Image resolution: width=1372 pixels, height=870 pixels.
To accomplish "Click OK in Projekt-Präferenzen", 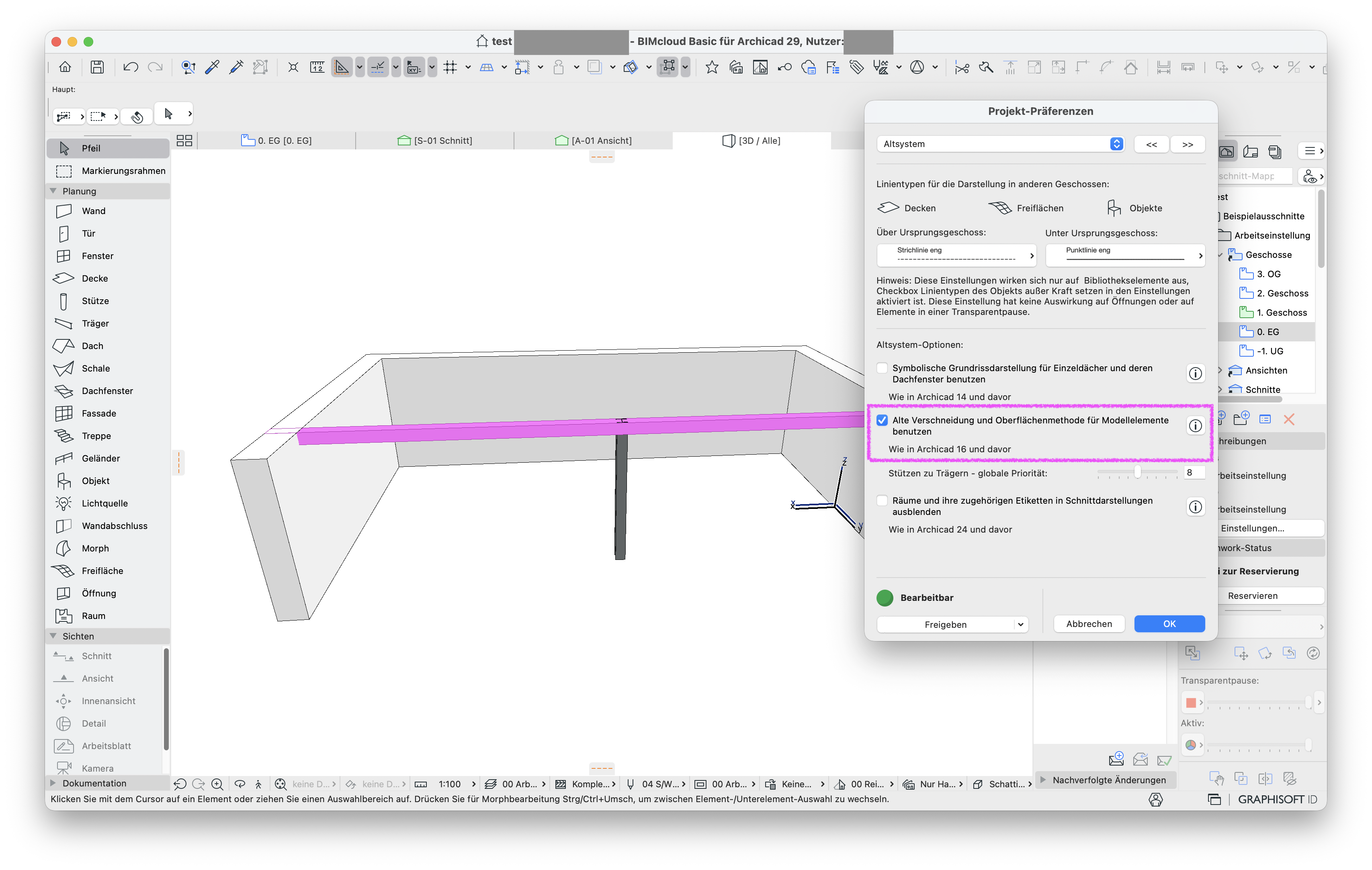I will coord(1169,624).
